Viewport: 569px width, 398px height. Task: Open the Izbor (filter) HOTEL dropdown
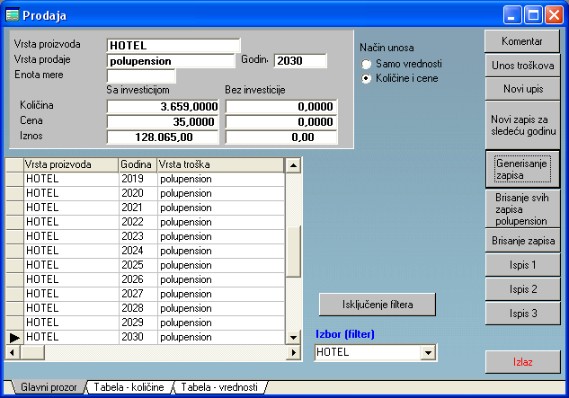(x=428, y=352)
